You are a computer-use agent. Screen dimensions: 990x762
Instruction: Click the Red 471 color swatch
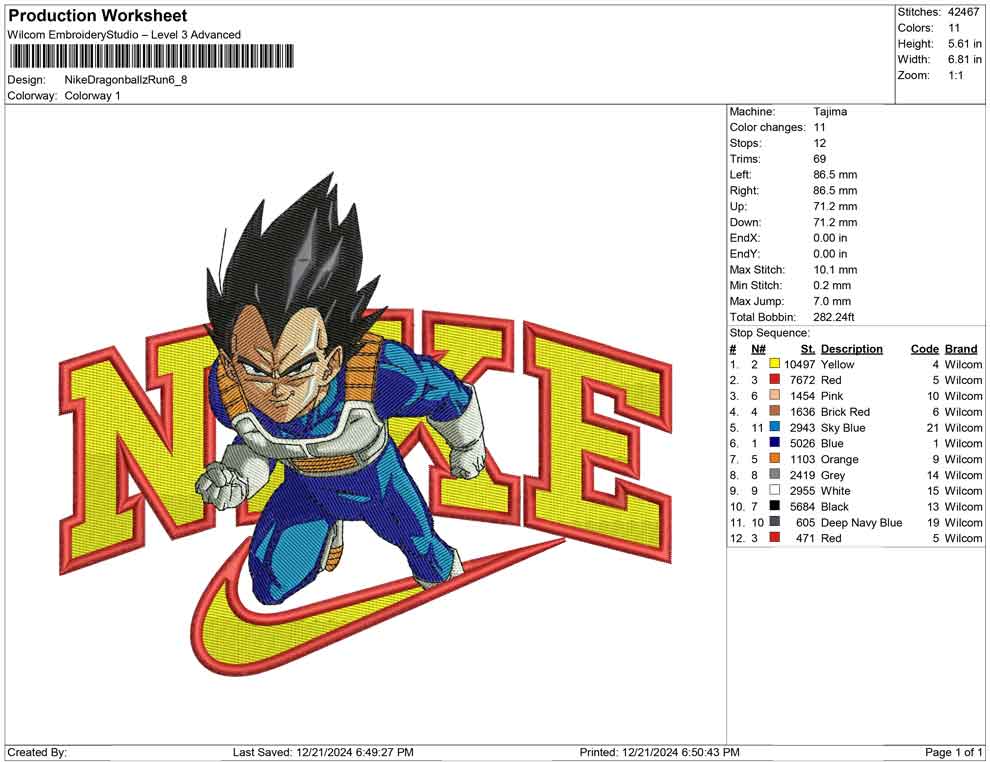click(x=775, y=537)
